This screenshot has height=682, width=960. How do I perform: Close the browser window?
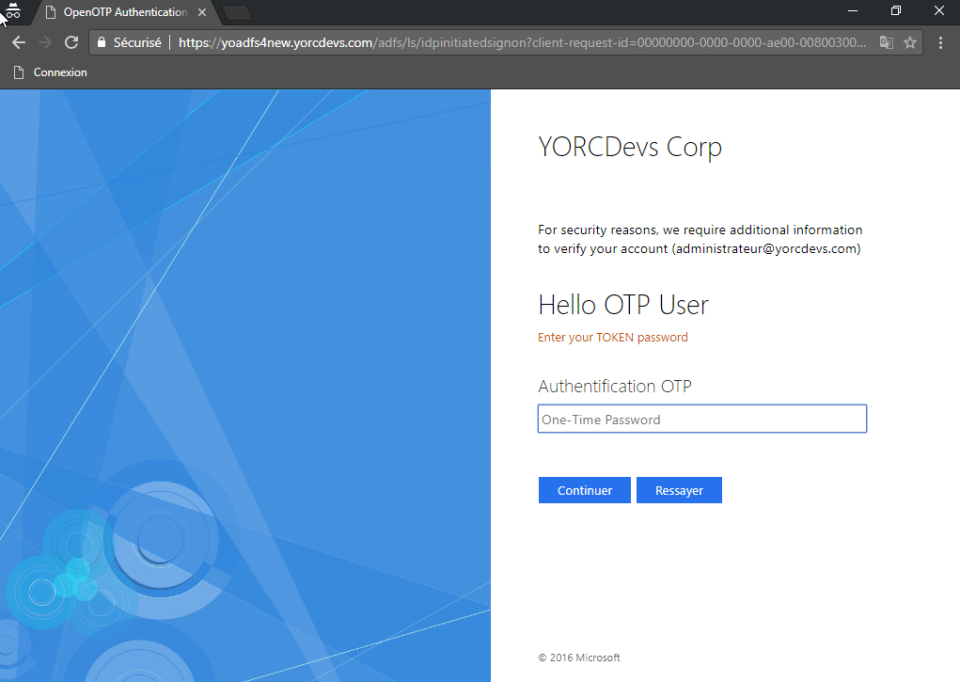(939, 10)
